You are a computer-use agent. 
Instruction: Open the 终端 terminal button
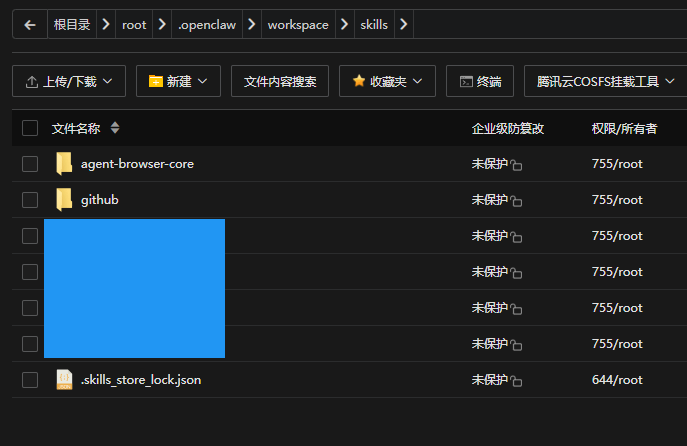(x=480, y=81)
